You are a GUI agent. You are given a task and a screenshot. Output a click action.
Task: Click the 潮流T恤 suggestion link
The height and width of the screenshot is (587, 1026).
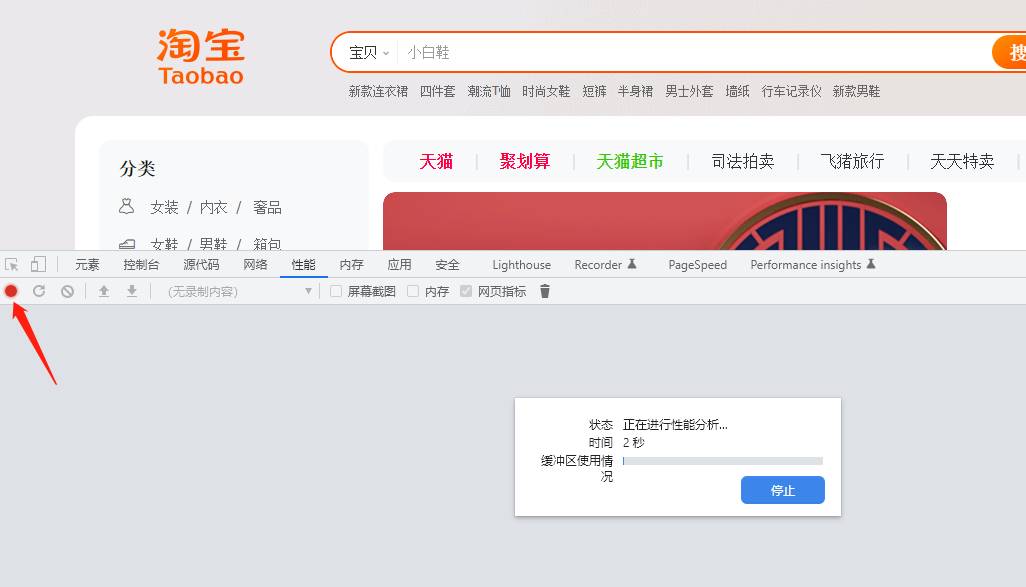[489, 91]
